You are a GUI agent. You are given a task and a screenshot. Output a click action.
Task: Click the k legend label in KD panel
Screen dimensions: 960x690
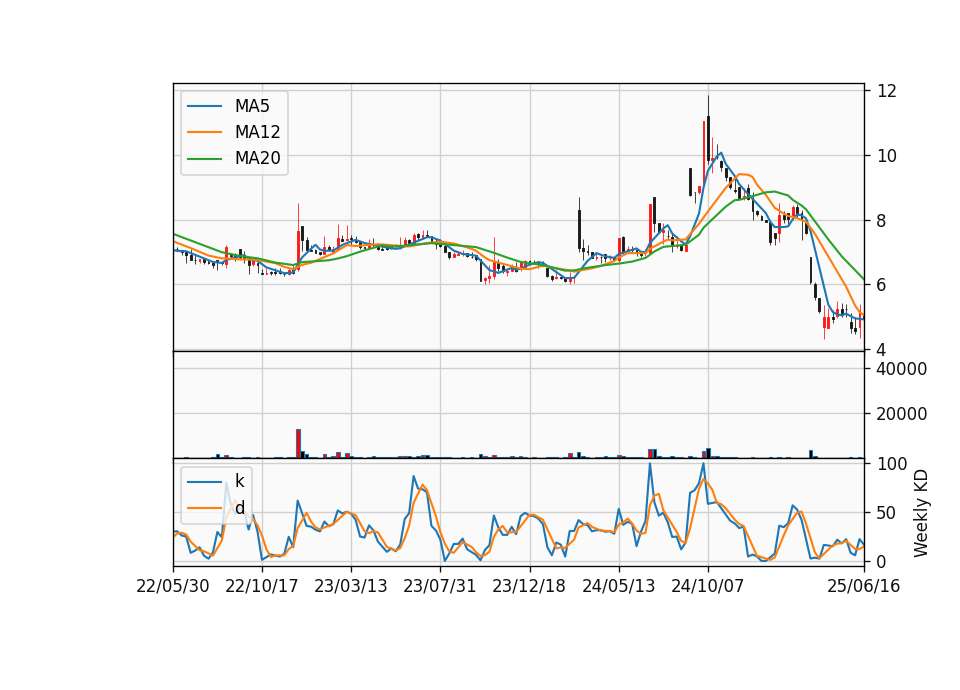coord(239,481)
